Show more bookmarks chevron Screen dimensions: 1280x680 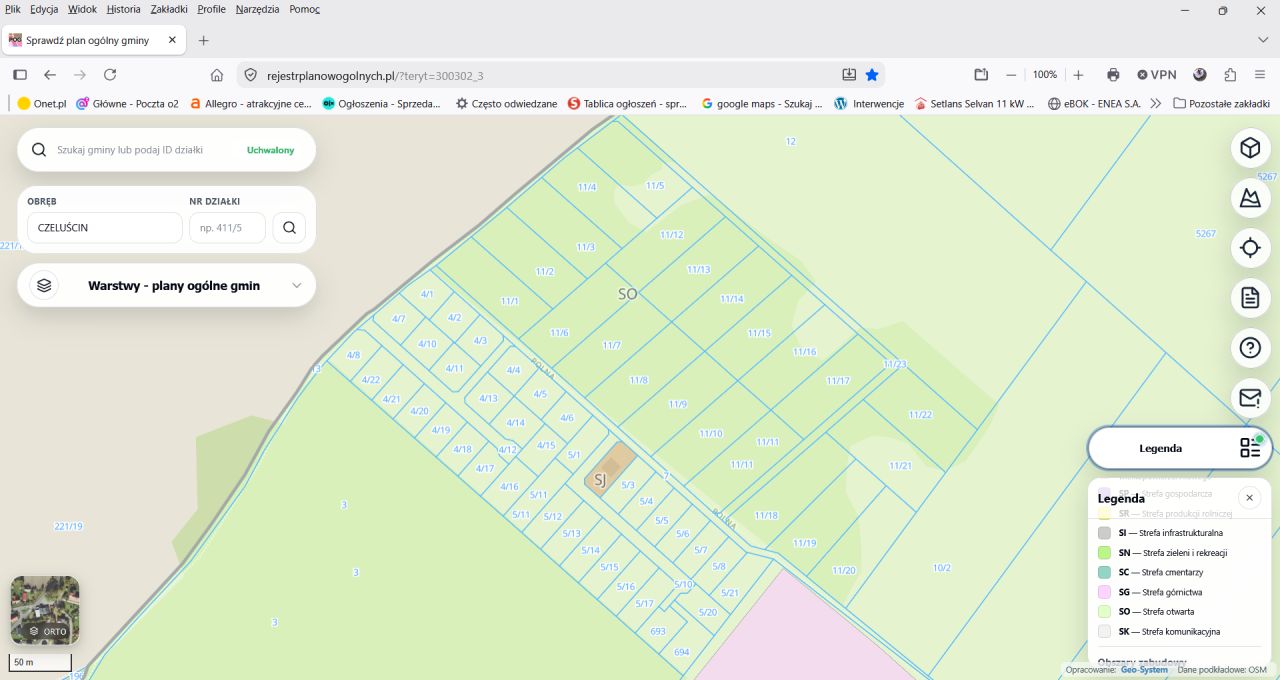tap(1156, 103)
